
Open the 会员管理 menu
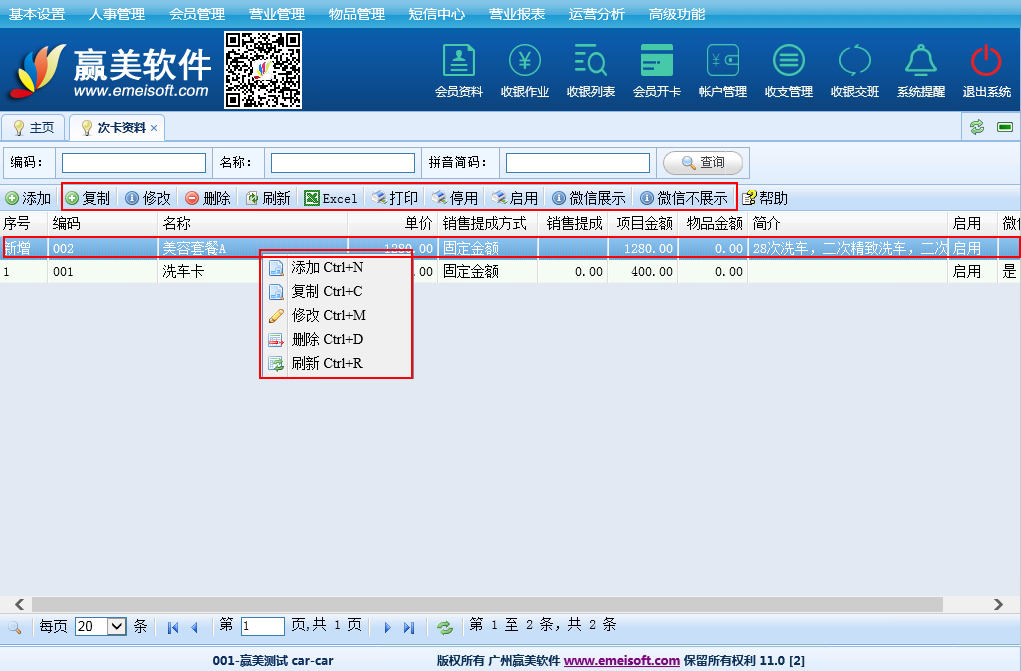[196, 14]
